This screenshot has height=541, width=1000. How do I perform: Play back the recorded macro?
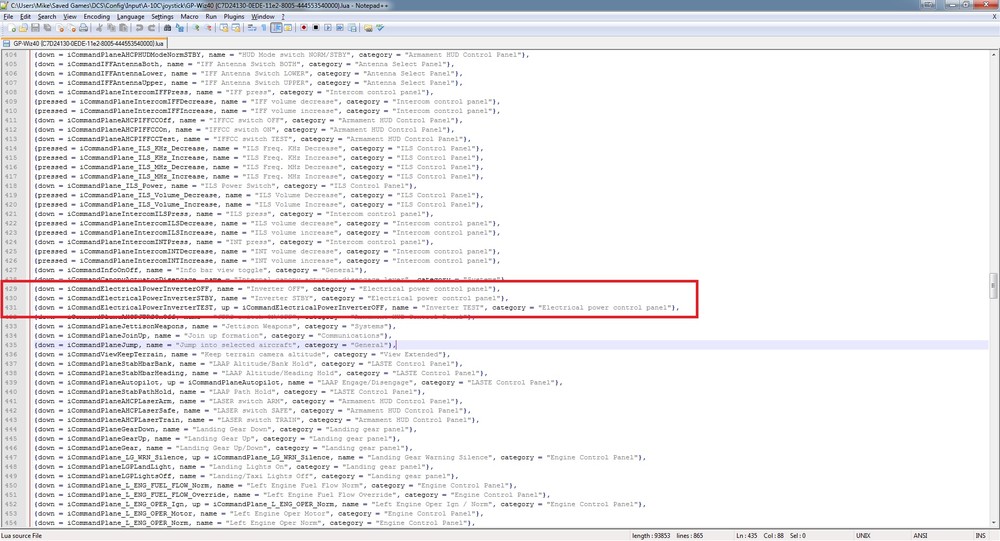(x=328, y=28)
